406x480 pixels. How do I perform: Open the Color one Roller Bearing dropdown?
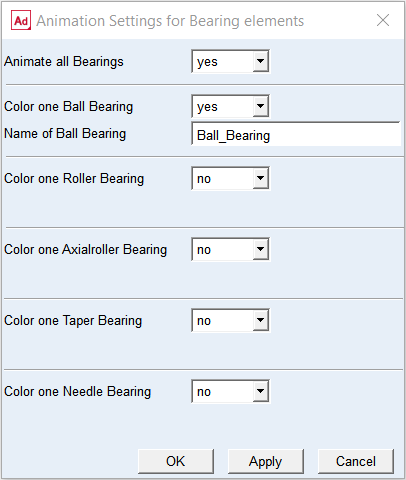230,179
